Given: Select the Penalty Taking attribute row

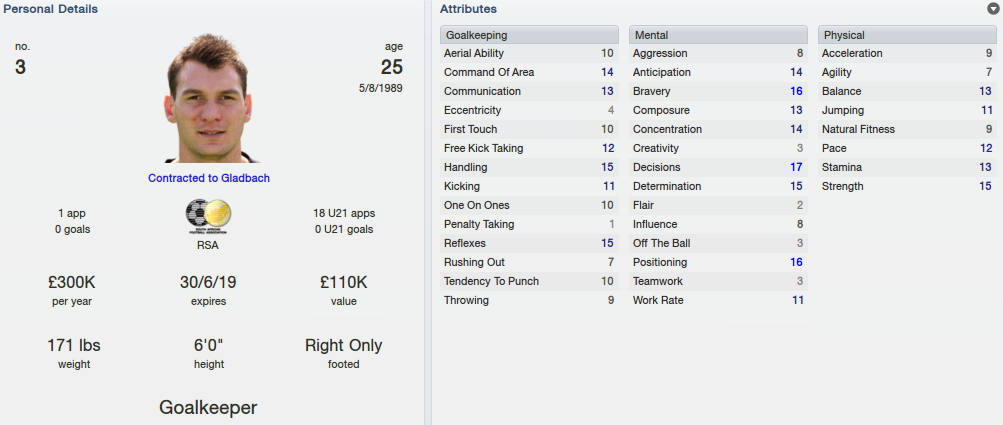Looking at the screenshot, I should tap(529, 224).
